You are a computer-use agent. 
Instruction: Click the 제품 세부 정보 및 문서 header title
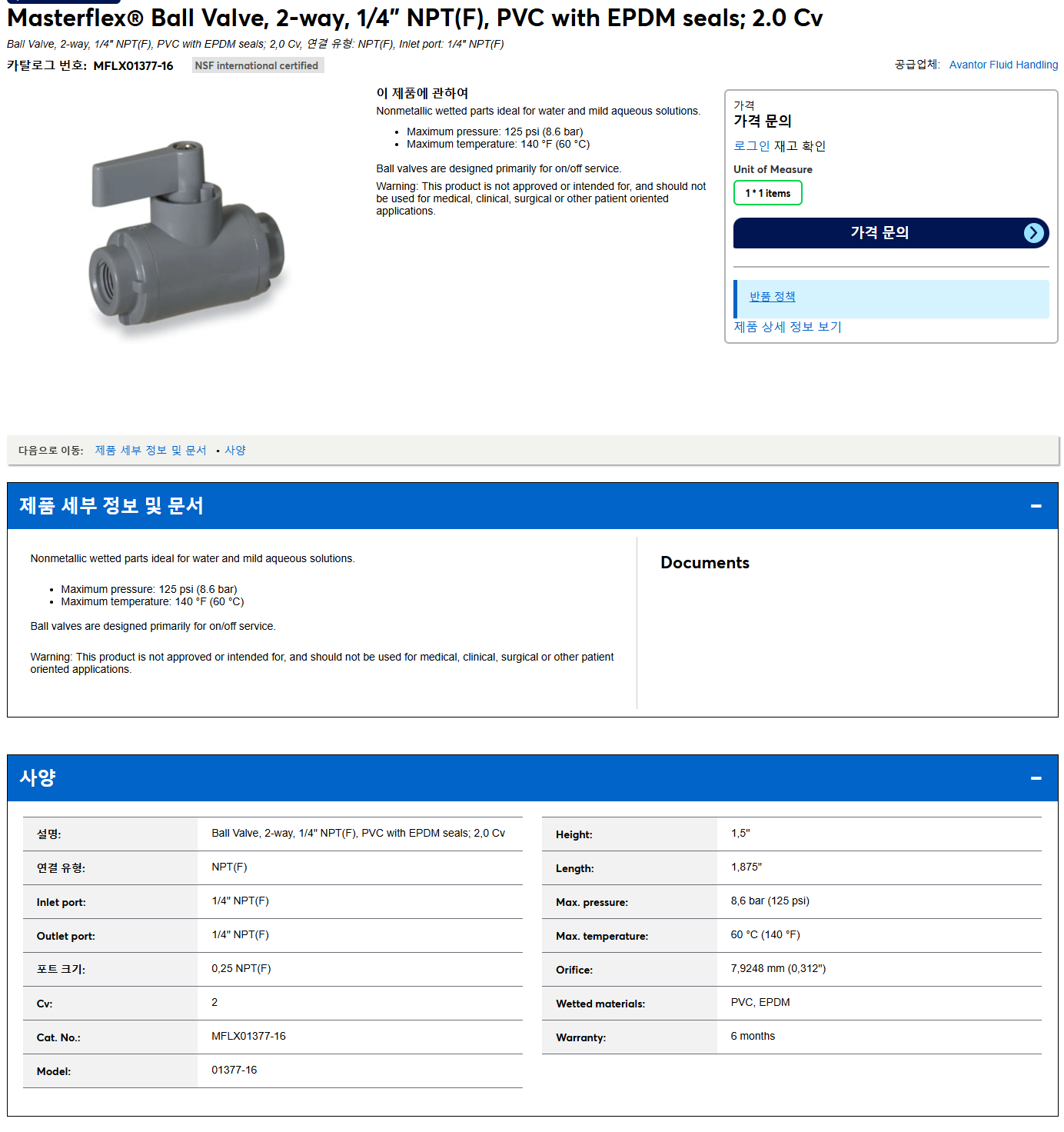111,506
